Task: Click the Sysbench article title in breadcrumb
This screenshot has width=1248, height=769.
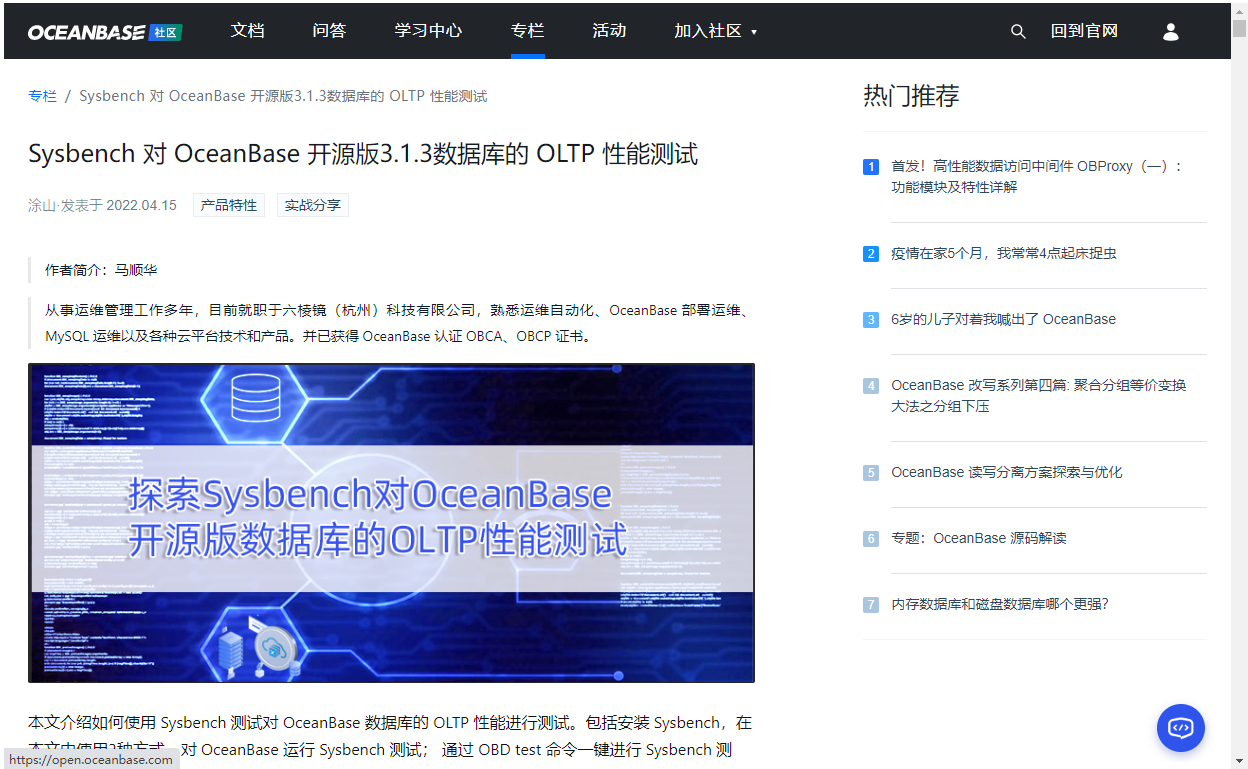Action: tap(283, 96)
